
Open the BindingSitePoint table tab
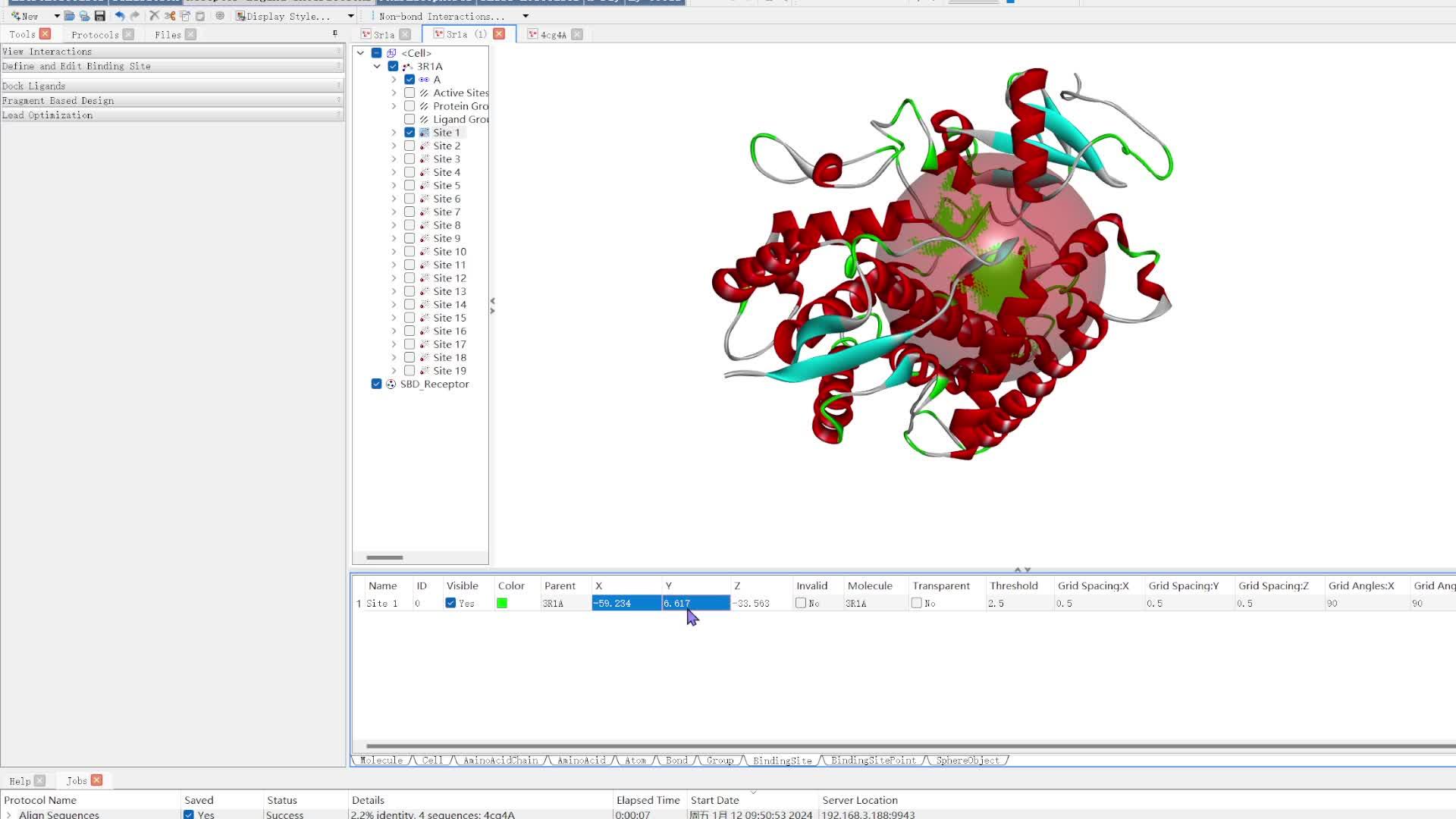[873, 760]
